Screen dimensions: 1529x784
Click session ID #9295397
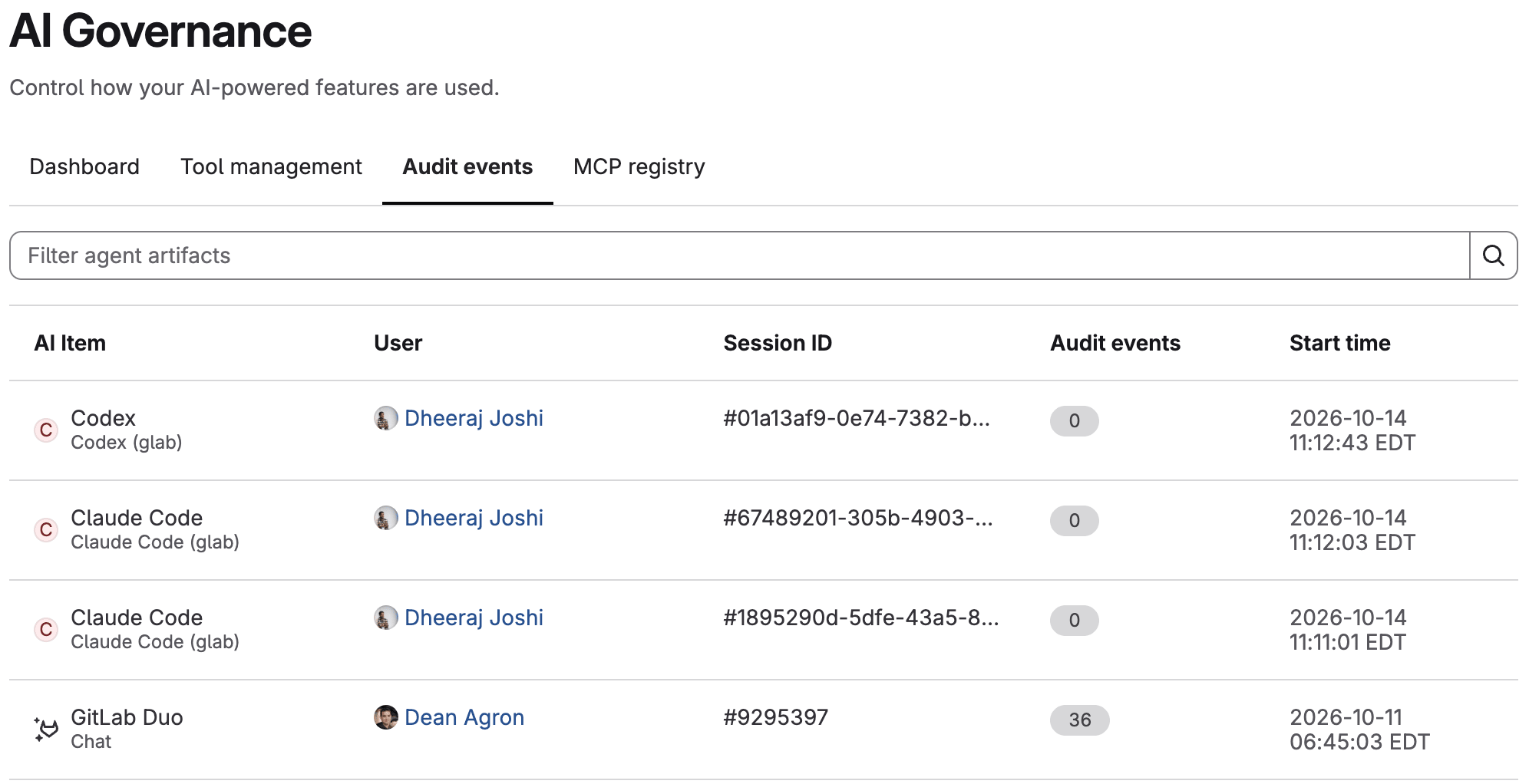775,717
